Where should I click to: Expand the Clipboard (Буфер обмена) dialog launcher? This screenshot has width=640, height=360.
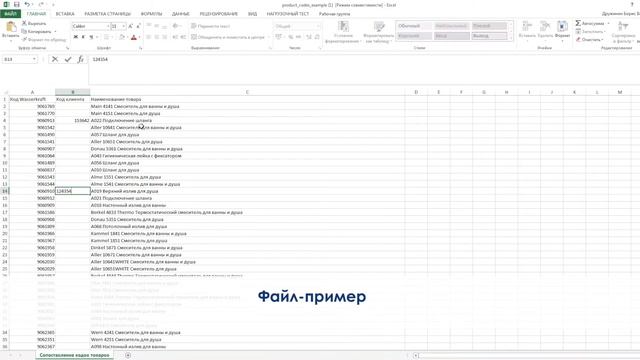pyautogui.click(x=67, y=48)
